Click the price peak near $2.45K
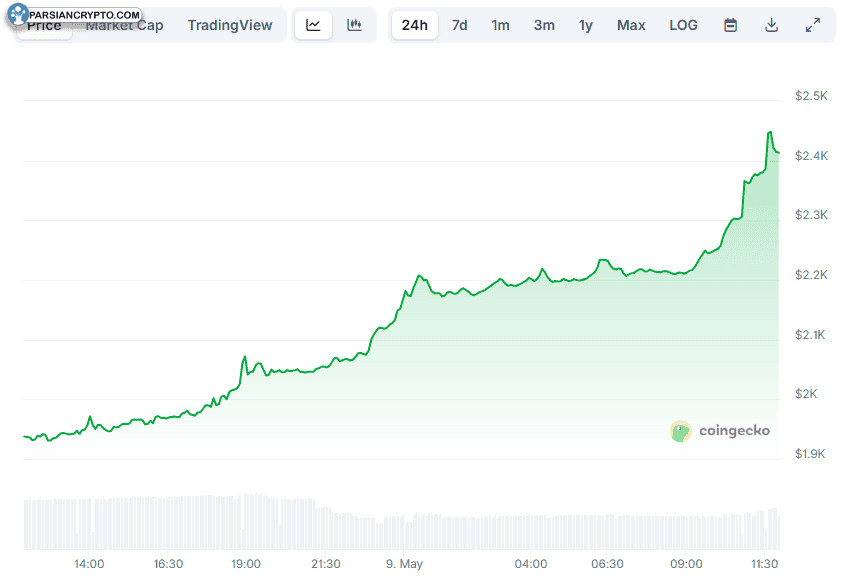842x582 pixels. [770, 132]
